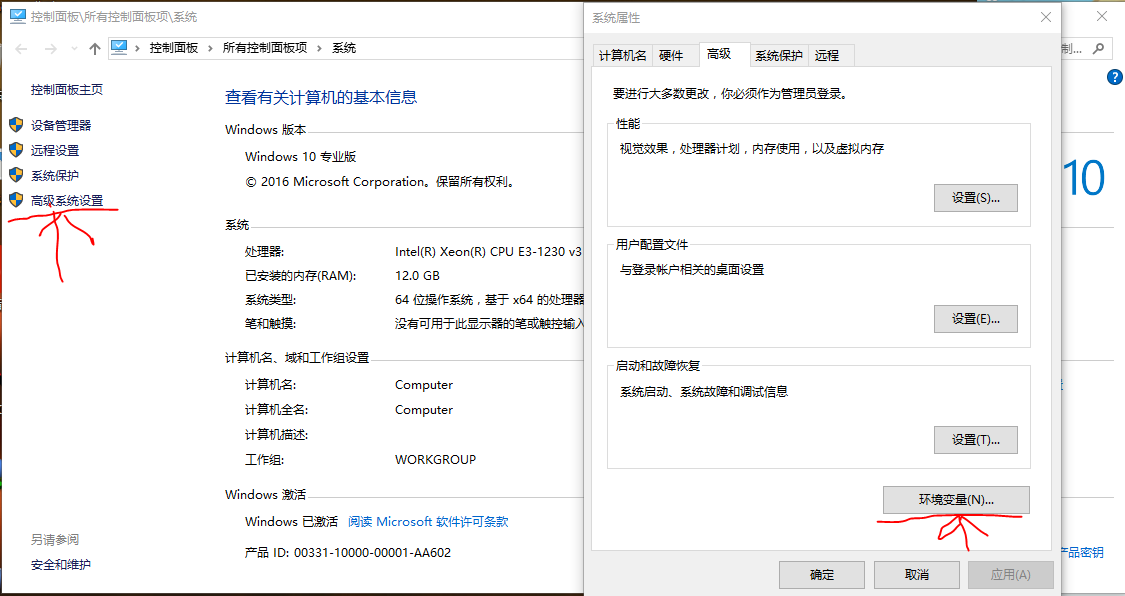Click the search magnifier icon
Image resolution: width=1125 pixels, height=596 pixels.
1098,48
